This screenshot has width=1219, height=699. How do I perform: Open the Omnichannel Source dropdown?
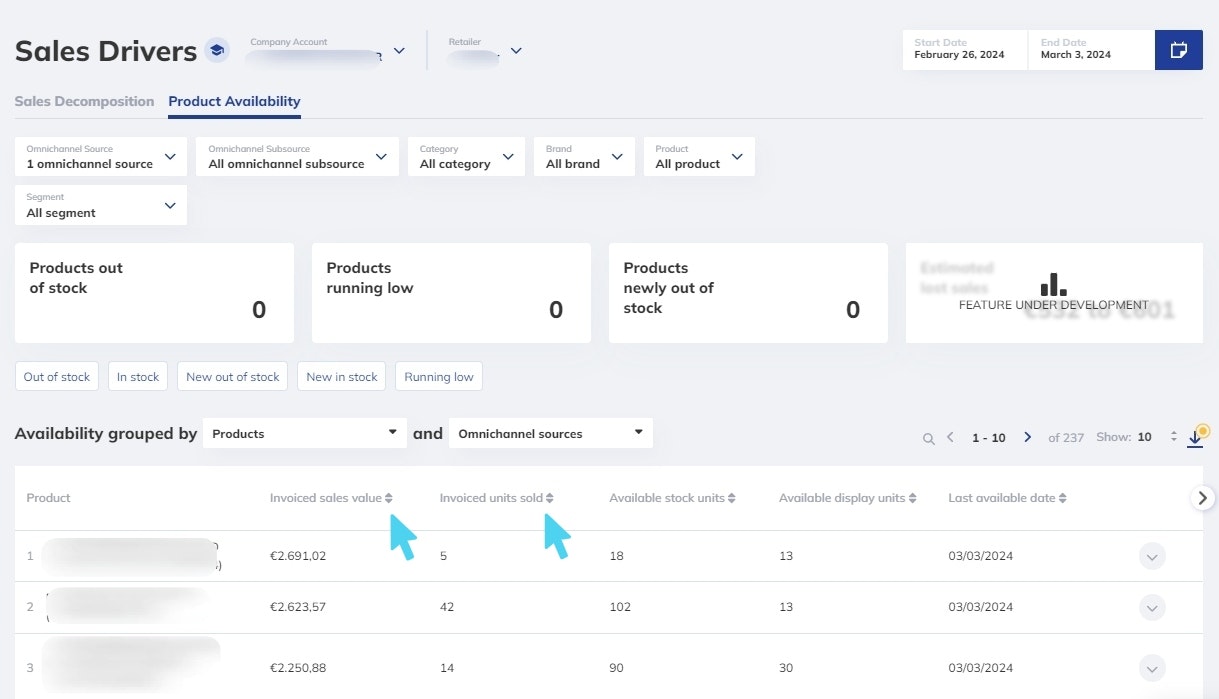[x=101, y=157]
